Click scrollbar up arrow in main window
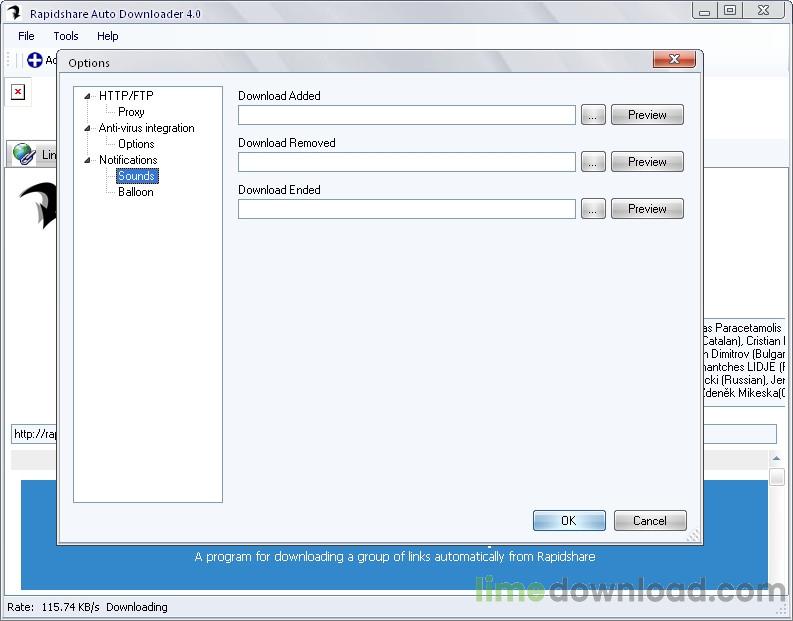Viewport: 793px width, 621px height. 776,459
